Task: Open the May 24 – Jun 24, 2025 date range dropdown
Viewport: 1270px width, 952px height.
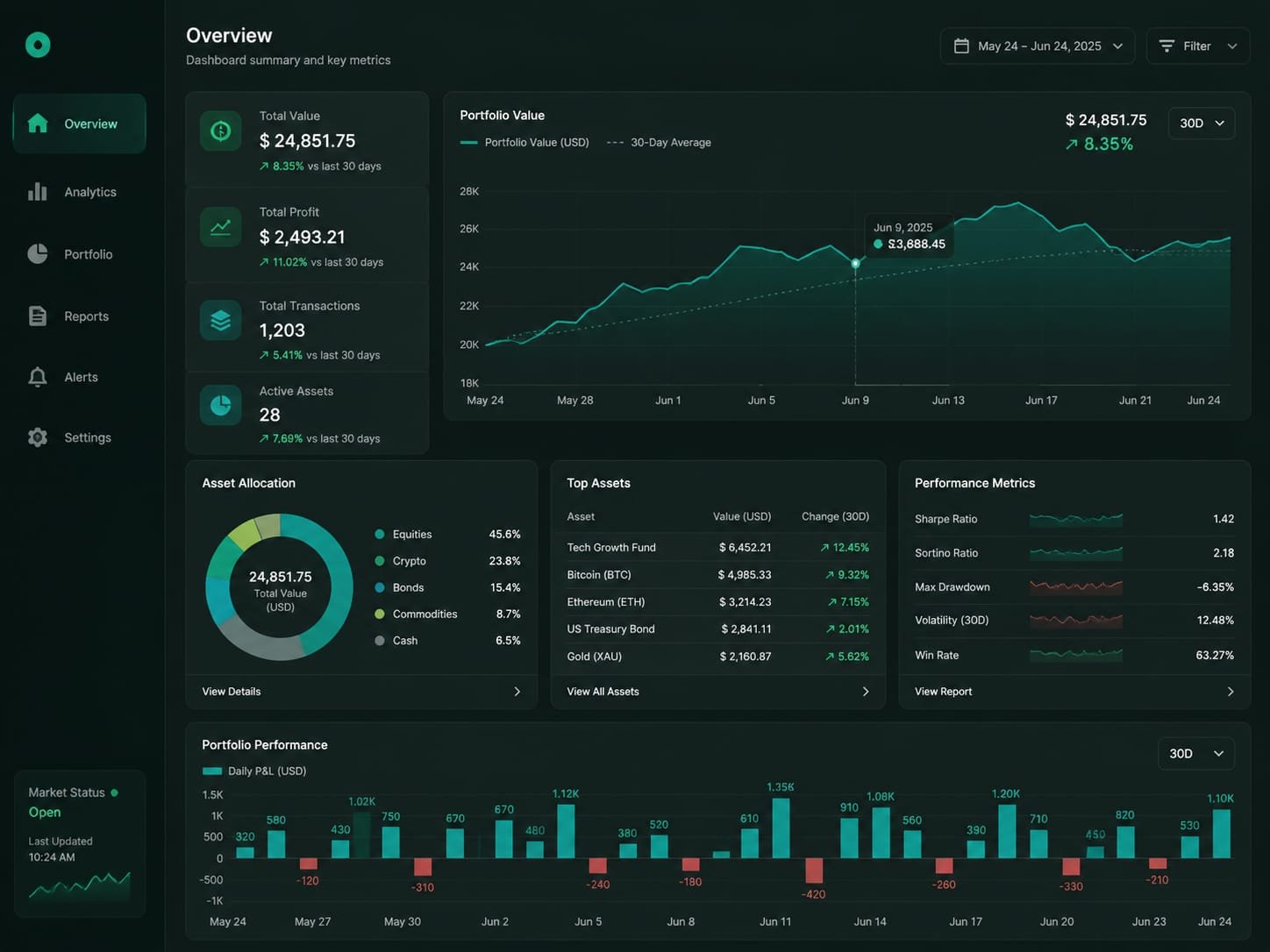Action: tap(1038, 46)
